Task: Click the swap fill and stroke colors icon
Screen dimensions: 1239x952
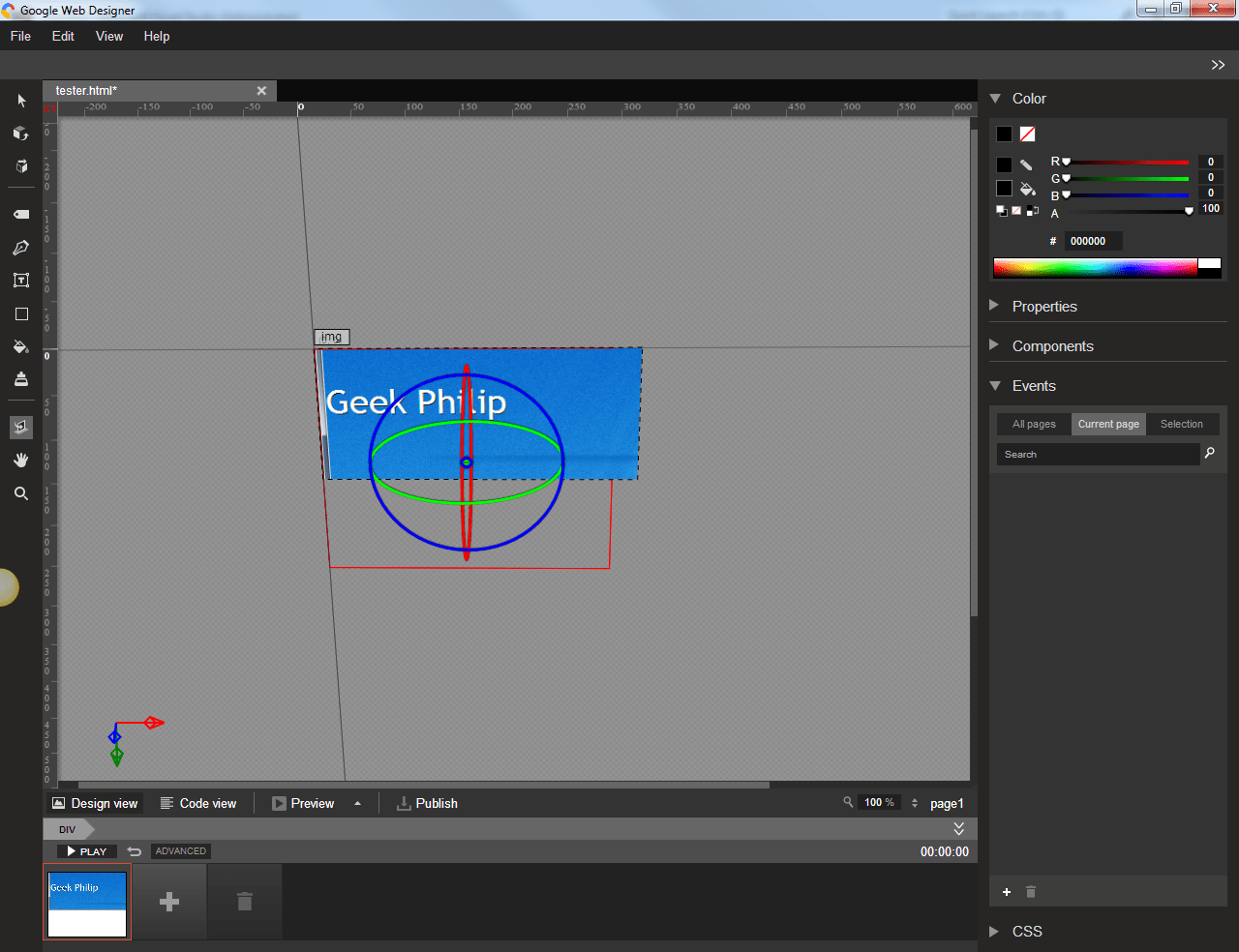Action: click(x=1033, y=211)
